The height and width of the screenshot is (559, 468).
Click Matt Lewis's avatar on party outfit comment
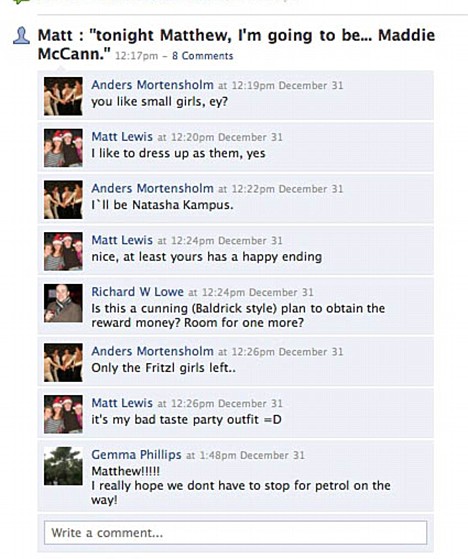63,414
